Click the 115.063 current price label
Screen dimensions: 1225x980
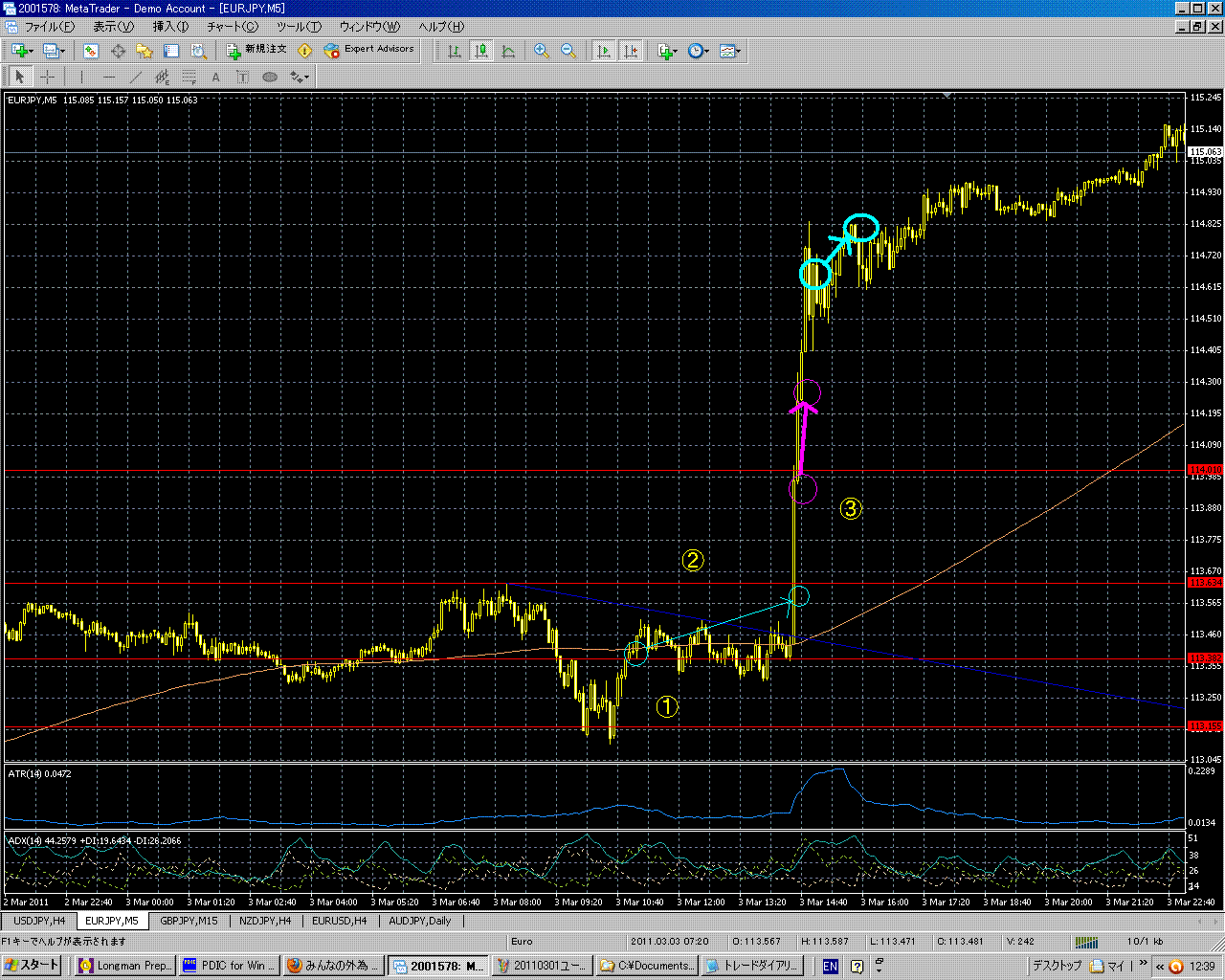point(1205,152)
